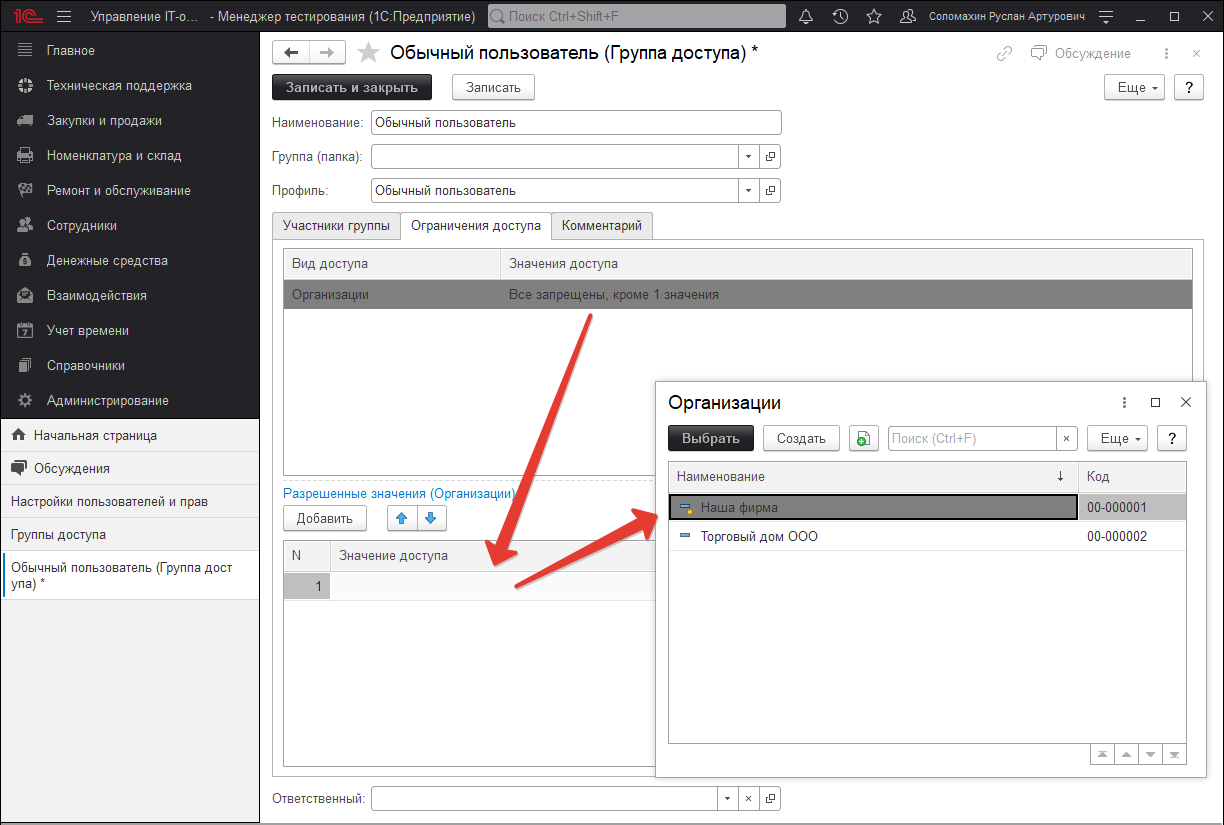Copy link using the chain icon near Обсуждение

(x=1003, y=53)
